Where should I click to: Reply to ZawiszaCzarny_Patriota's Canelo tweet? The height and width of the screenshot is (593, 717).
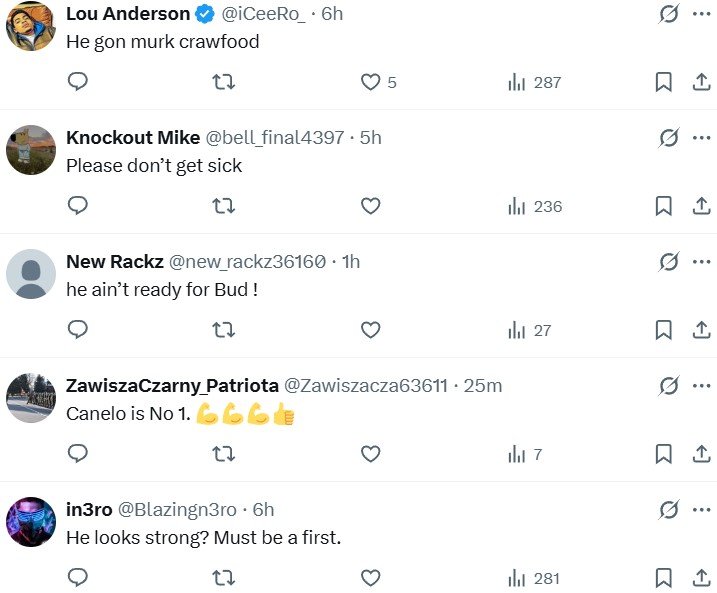[x=77, y=454]
